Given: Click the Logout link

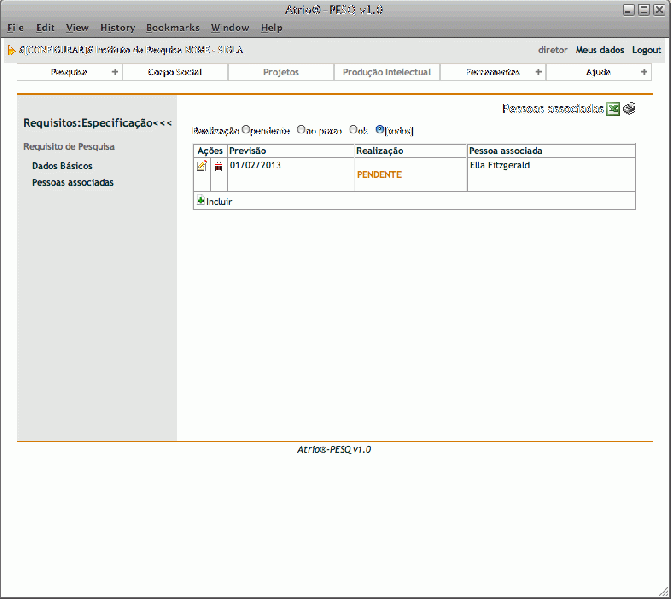Looking at the screenshot, I should click(646, 50).
